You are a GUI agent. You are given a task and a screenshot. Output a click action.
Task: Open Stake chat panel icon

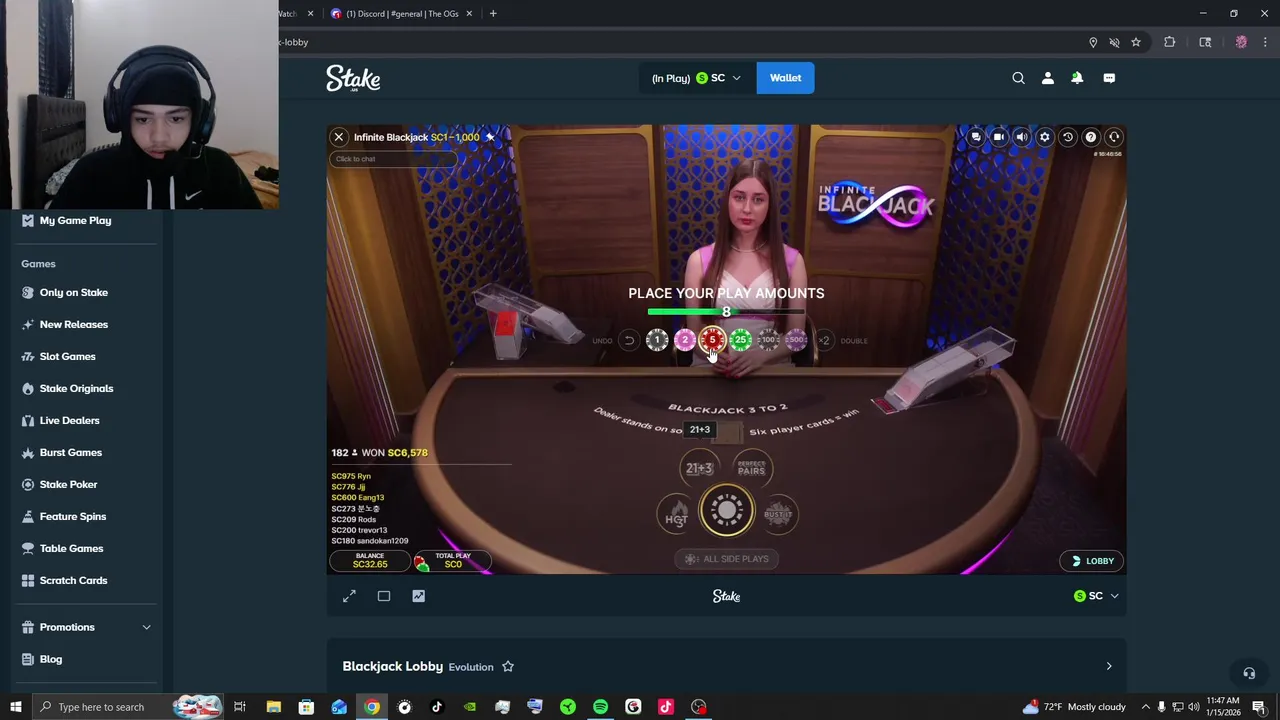[x=1109, y=78]
